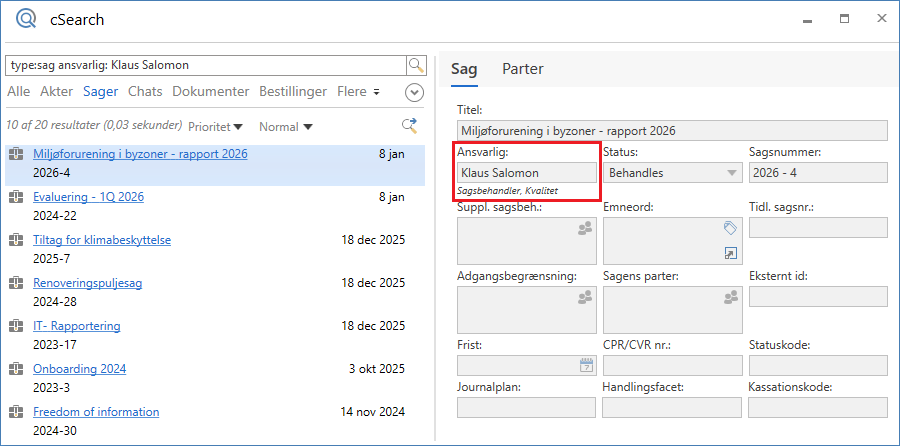Open the Evaluering - 1Q 2026 case
Image resolution: width=900 pixels, height=446 pixels.
88,197
